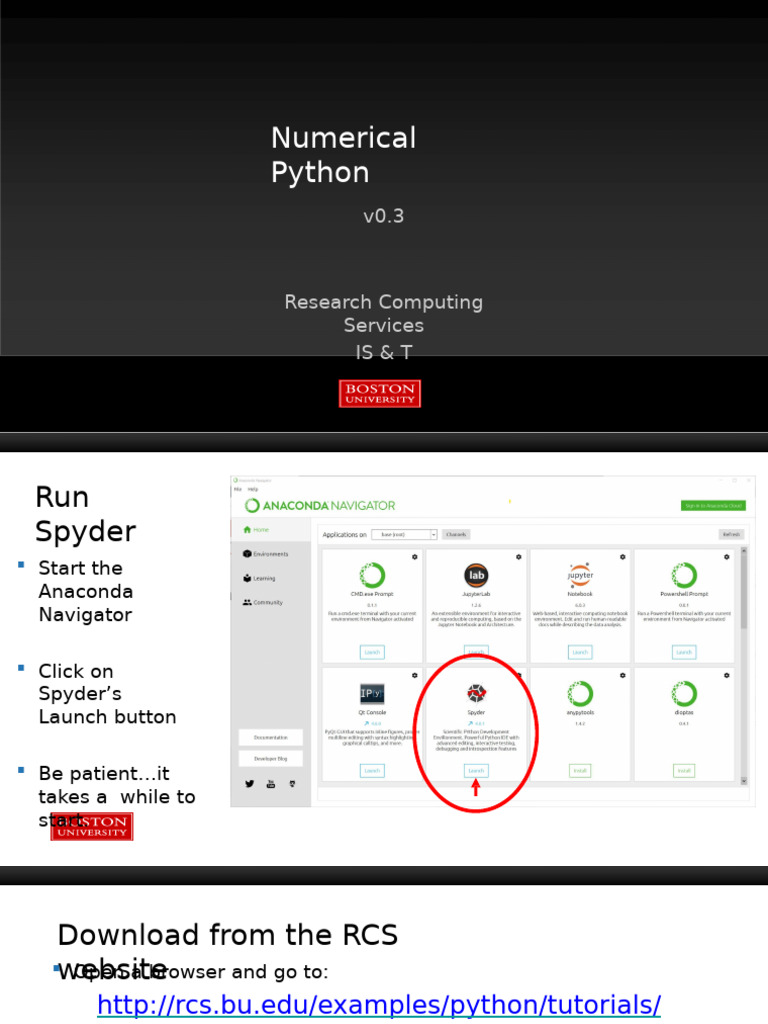Viewport: 768px width, 1024px height.
Task: Click the Spyder version update arrow
Action: 470,724
